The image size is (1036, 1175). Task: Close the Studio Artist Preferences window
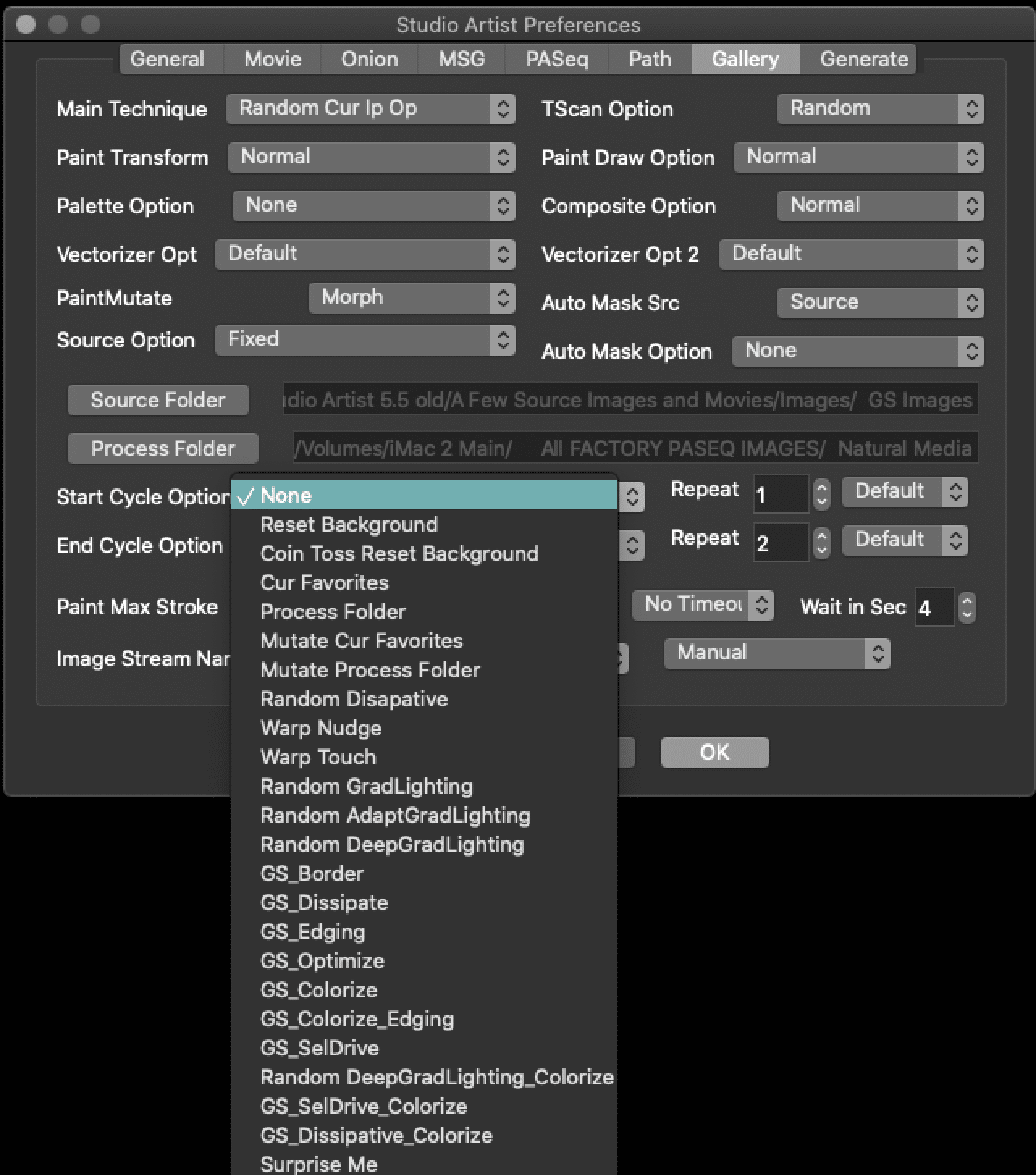coord(26,24)
